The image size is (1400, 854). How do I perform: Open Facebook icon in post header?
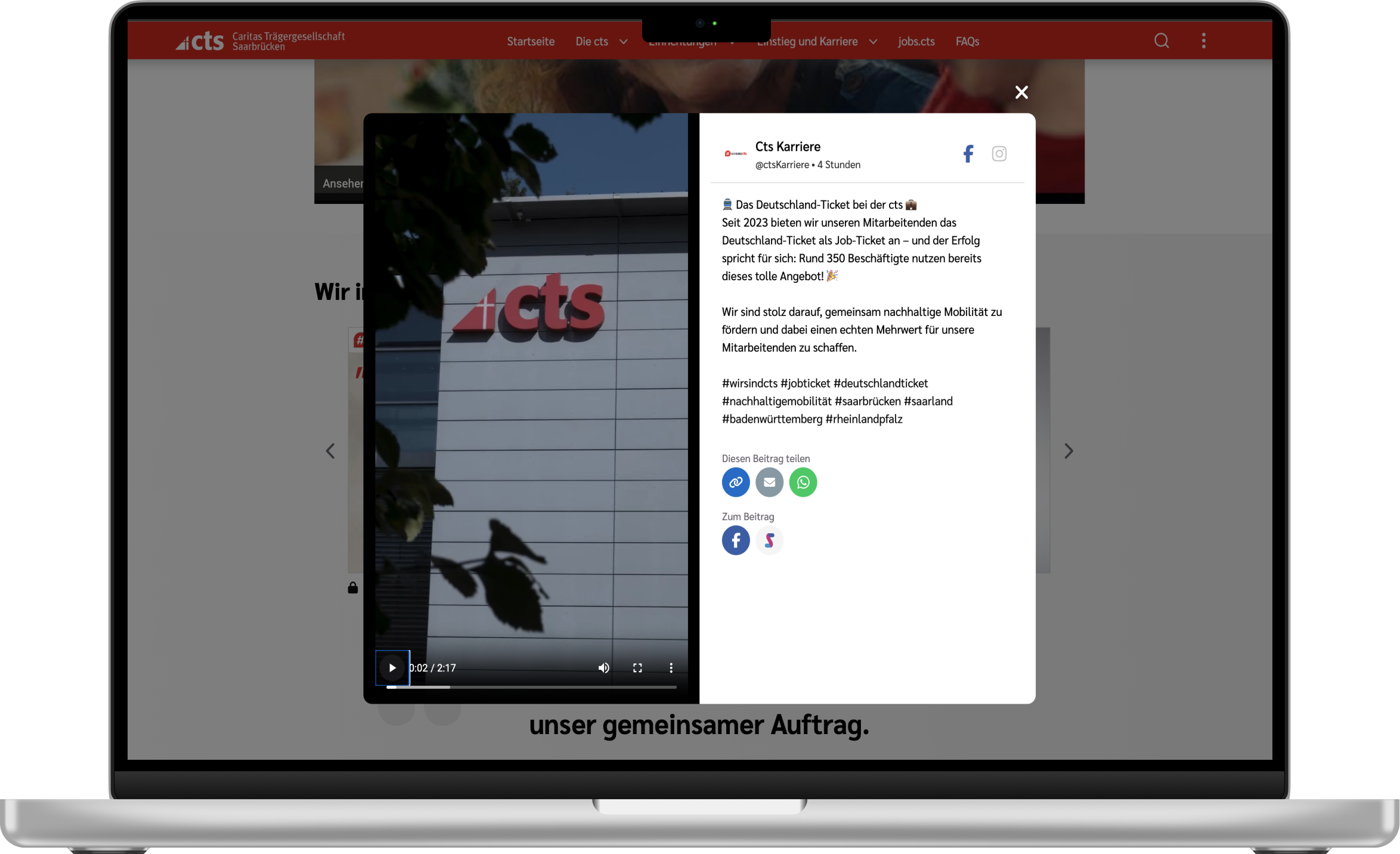pos(968,154)
